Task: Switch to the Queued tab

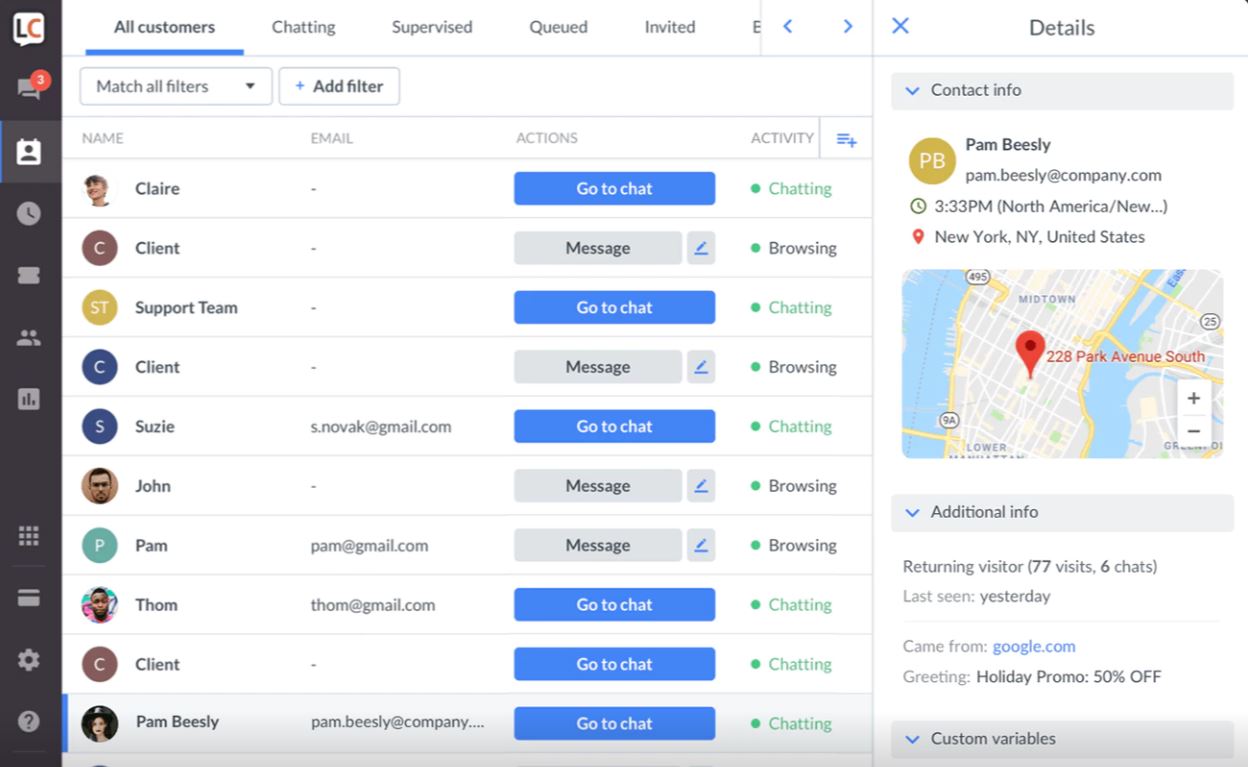Action: click(558, 27)
